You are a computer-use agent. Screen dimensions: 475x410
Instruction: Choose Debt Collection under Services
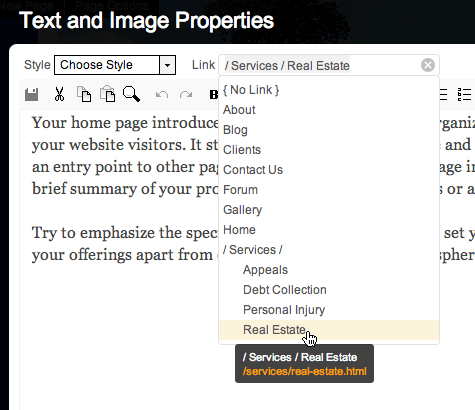(285, 290)
